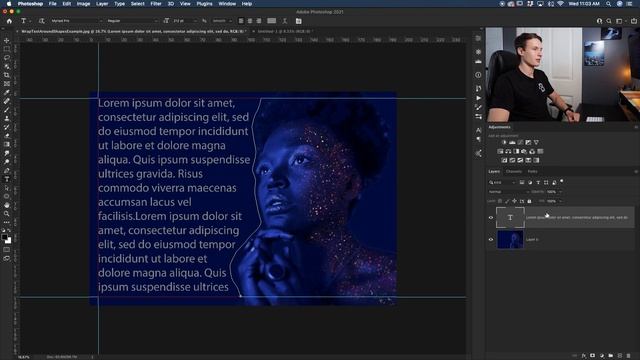Toggle text orientation in options bar
Image resolution: width=640 pixels, height=360 pixels.
(42, 21)
